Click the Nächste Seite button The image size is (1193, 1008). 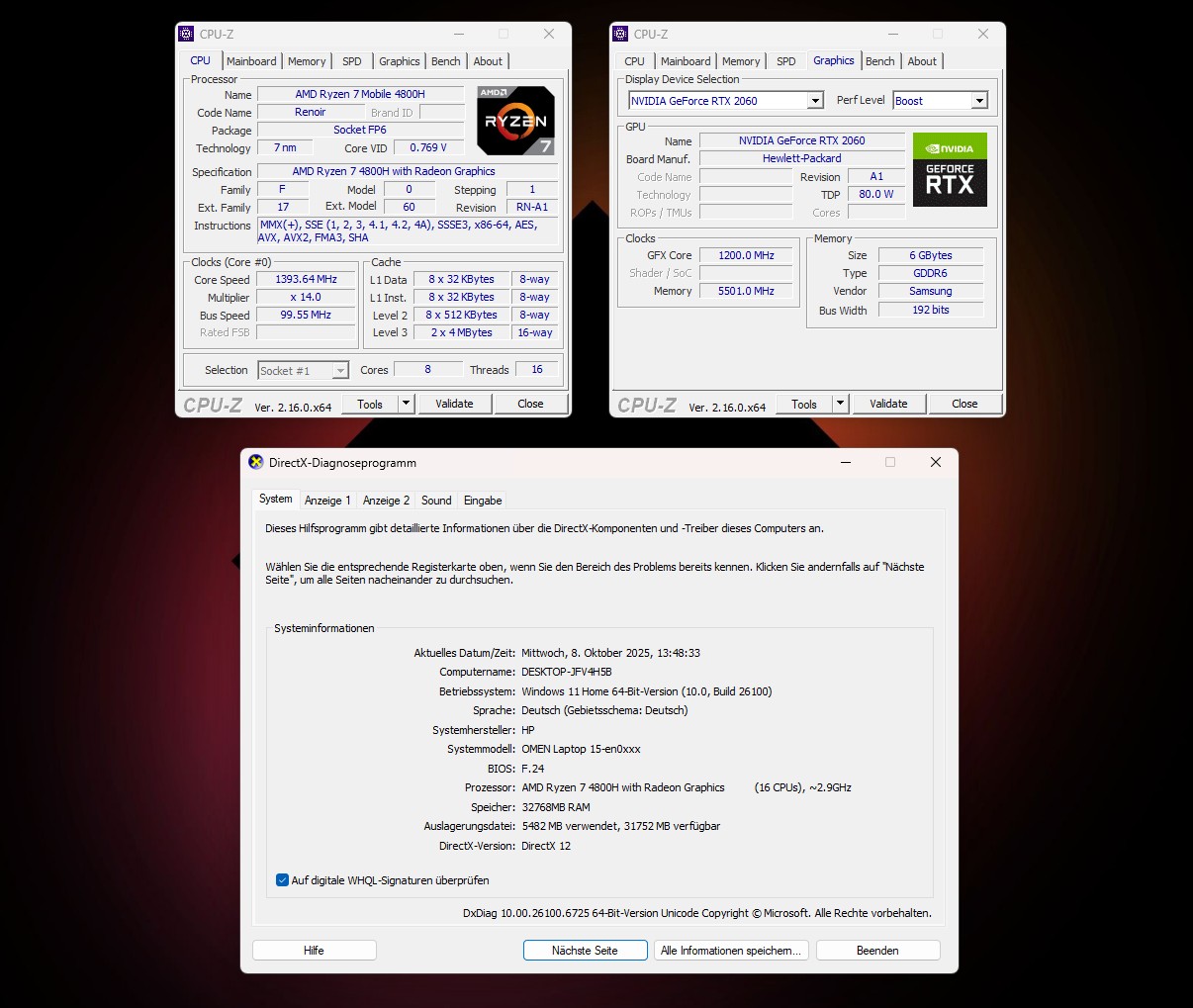pyautogui.click(x=585, y=951)
